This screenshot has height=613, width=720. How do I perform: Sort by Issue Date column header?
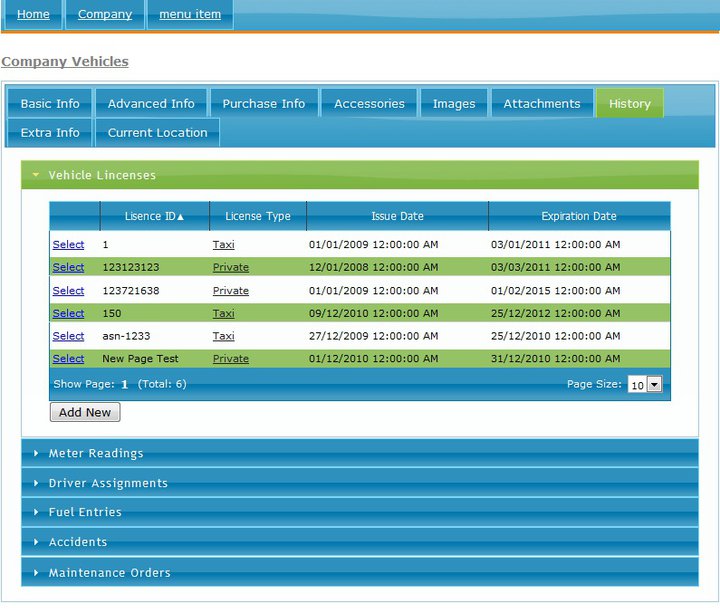point(397,216)
